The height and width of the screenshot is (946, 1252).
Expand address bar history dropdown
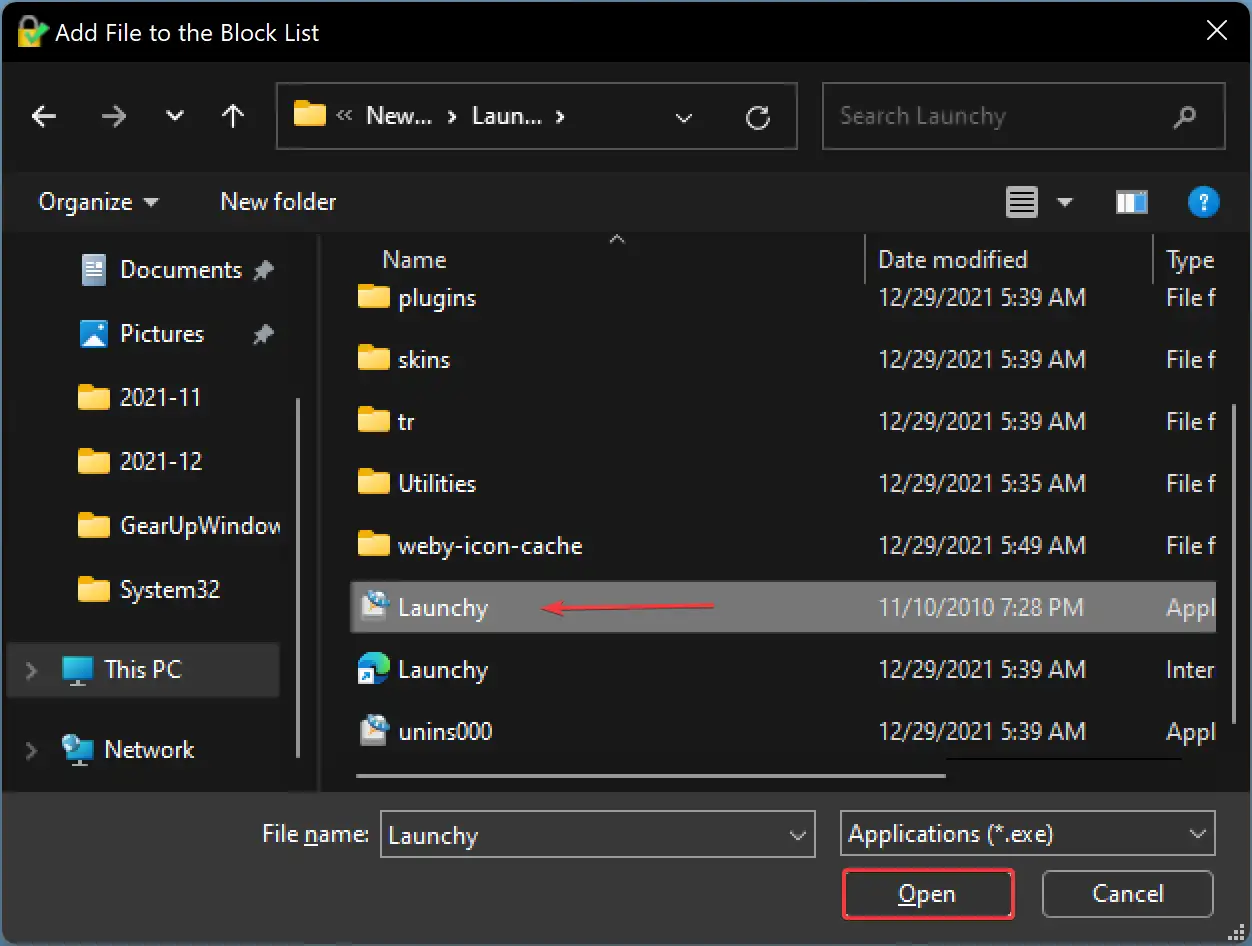tap(684, 118)
